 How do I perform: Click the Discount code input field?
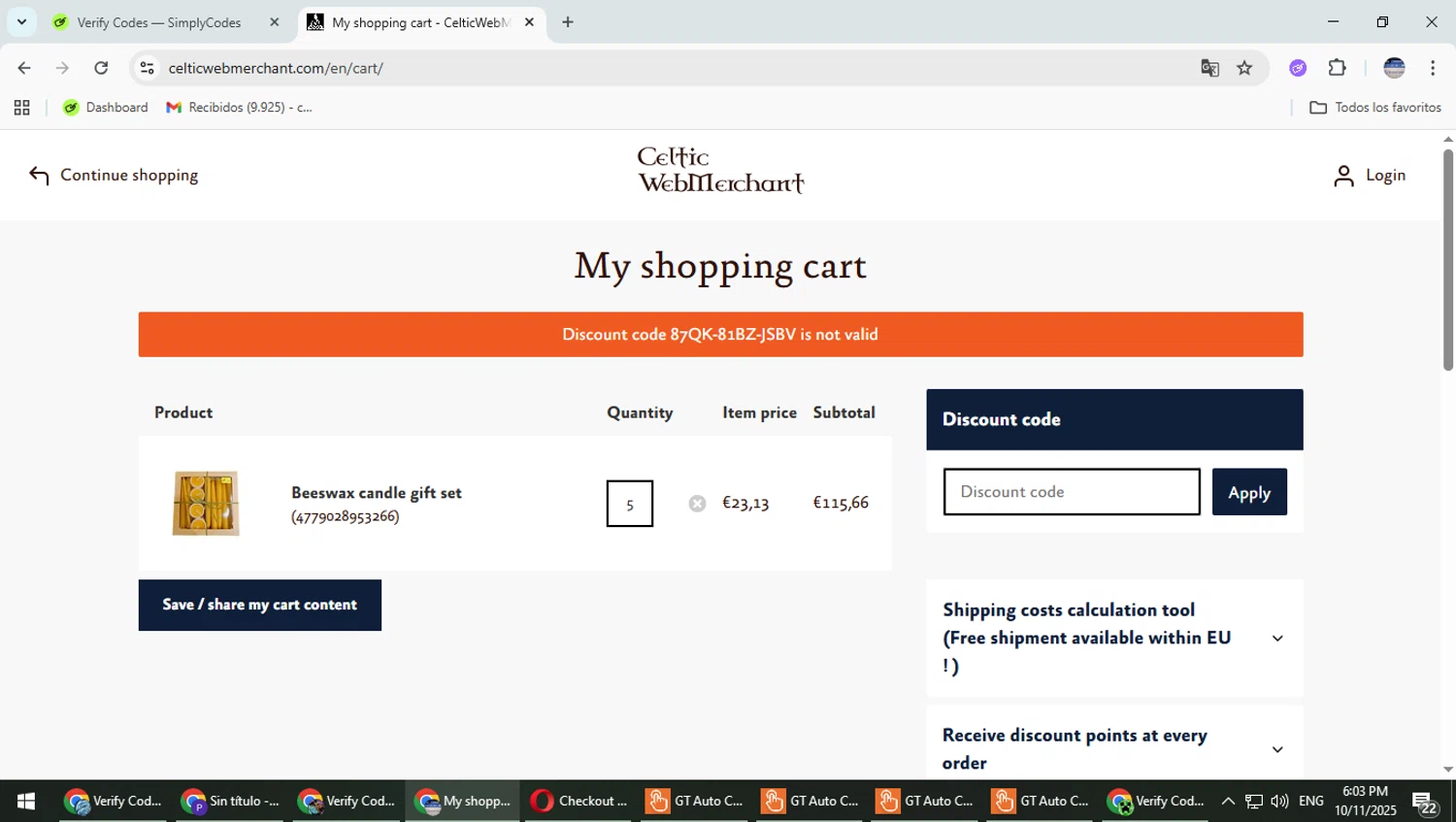coord(1072,492)
